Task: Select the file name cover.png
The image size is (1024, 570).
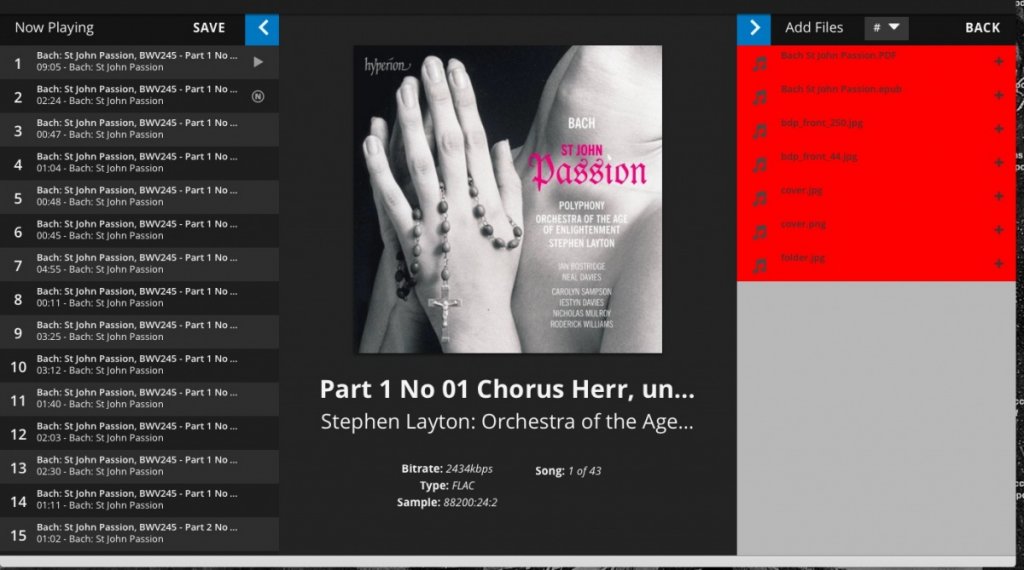Action: pos(803,224)
